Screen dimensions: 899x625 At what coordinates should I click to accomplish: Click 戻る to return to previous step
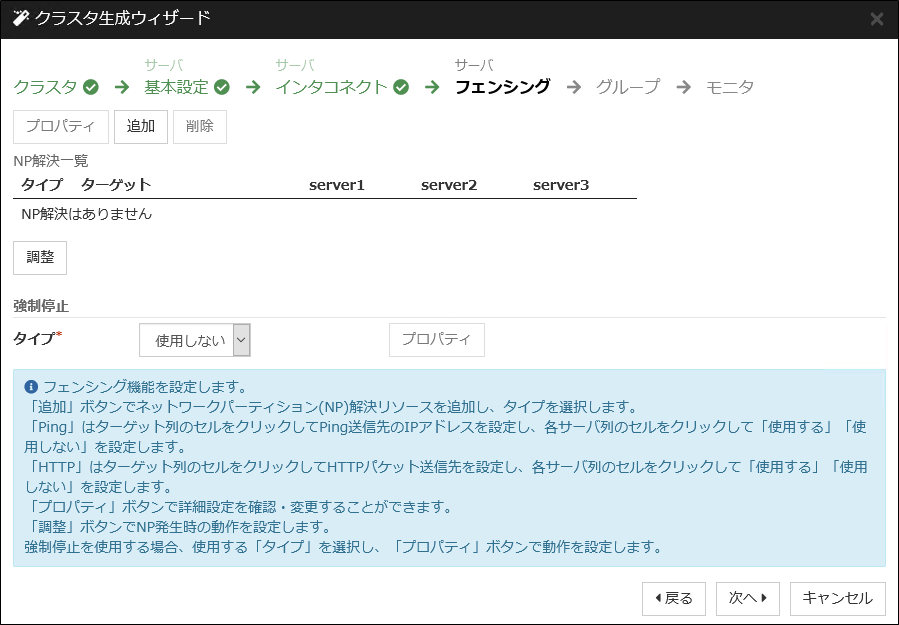pos(673,598)
